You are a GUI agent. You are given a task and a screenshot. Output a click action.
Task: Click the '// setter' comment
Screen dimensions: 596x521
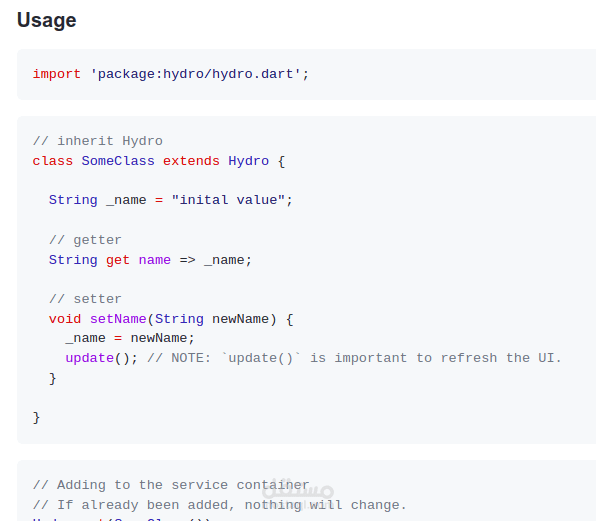click(85, 299)
